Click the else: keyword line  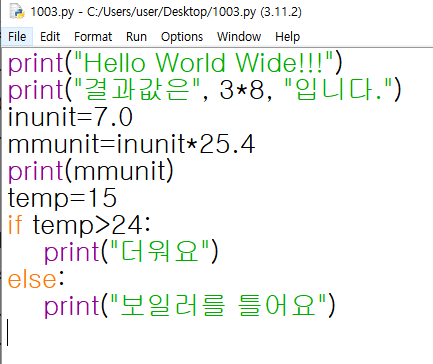click(x=36, y=279)
